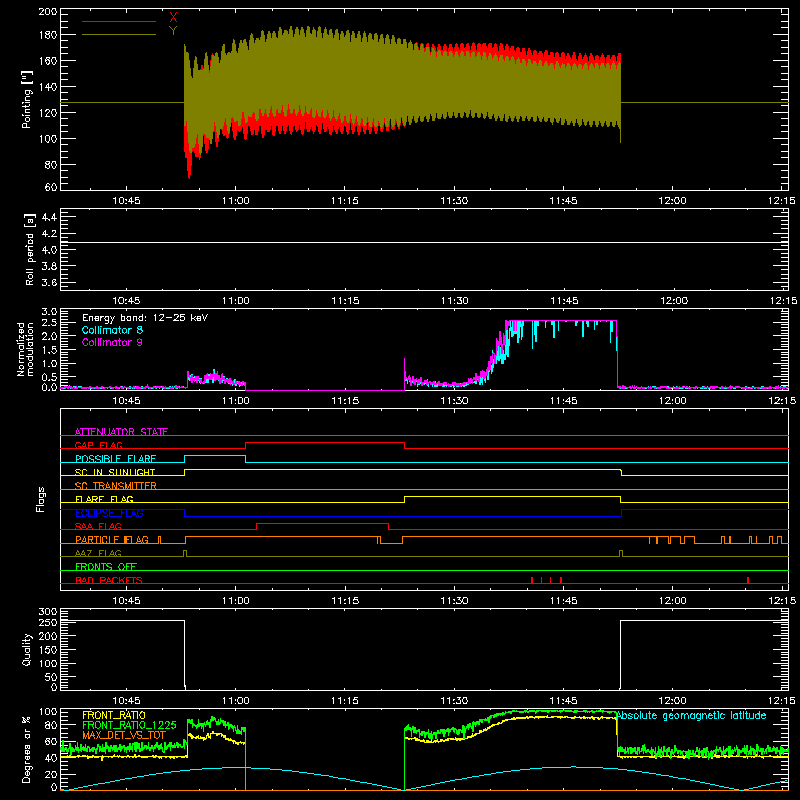Click the Quality axis title
The height and width of the screenshot is (800, 800).
(27, 649)
